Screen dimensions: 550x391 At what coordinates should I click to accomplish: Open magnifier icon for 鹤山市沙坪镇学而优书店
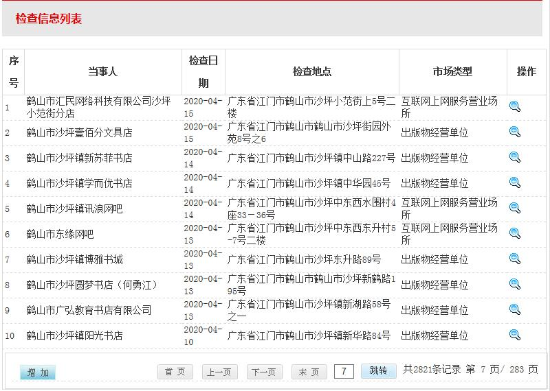point(515,182)
